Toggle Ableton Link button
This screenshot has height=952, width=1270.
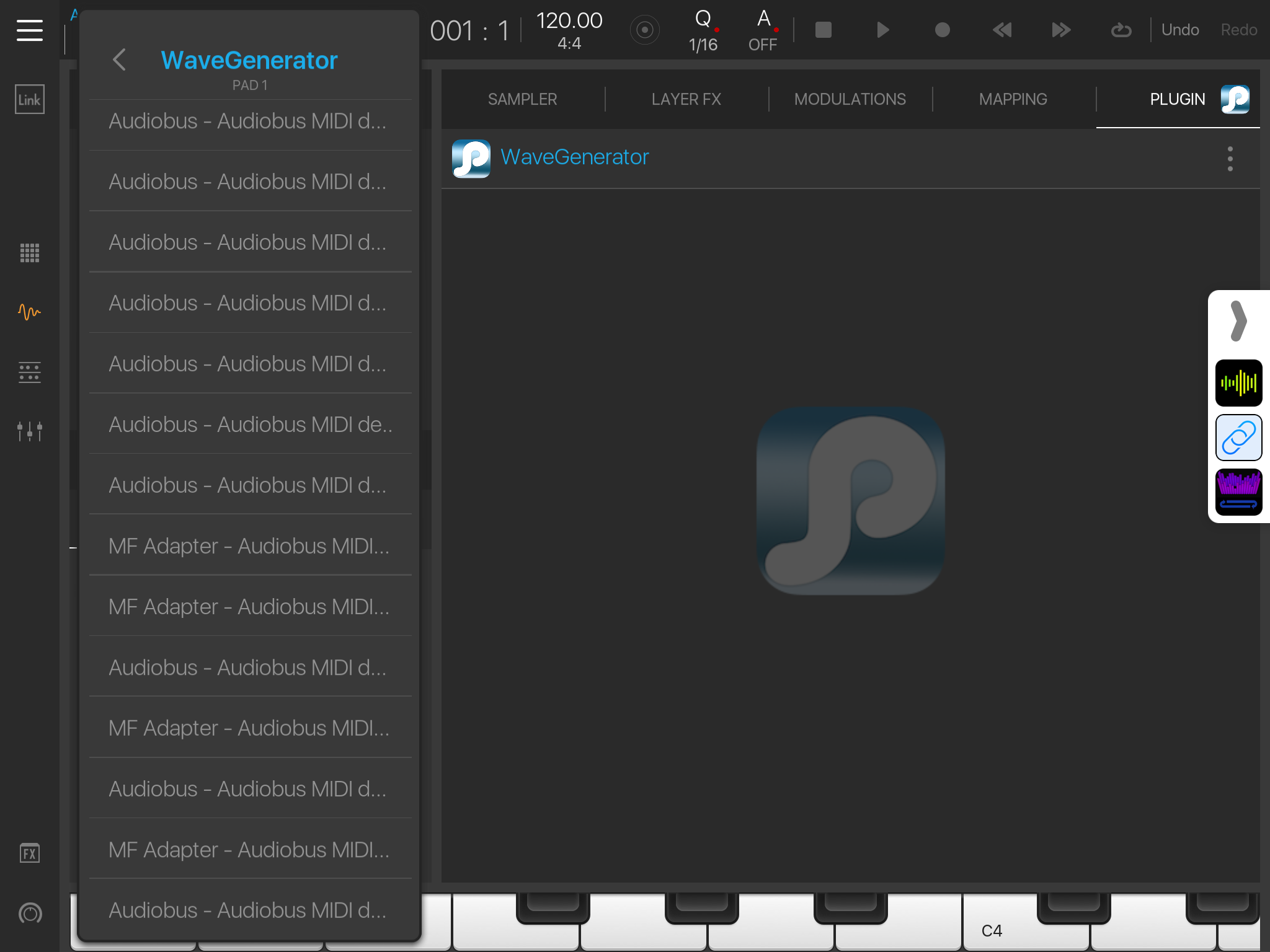click(30, 99)
